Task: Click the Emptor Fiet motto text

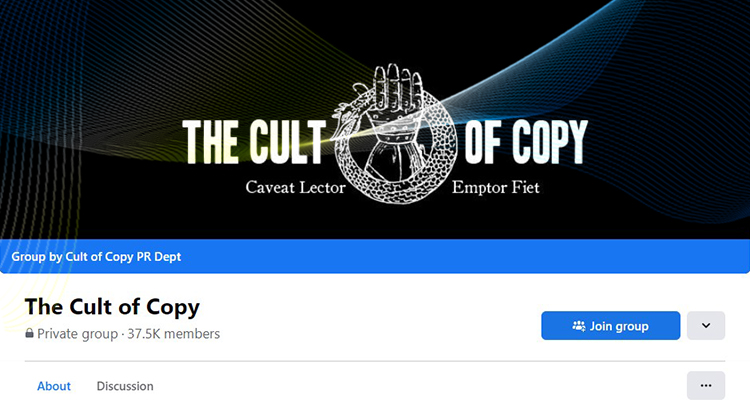Action: (496, 187)
